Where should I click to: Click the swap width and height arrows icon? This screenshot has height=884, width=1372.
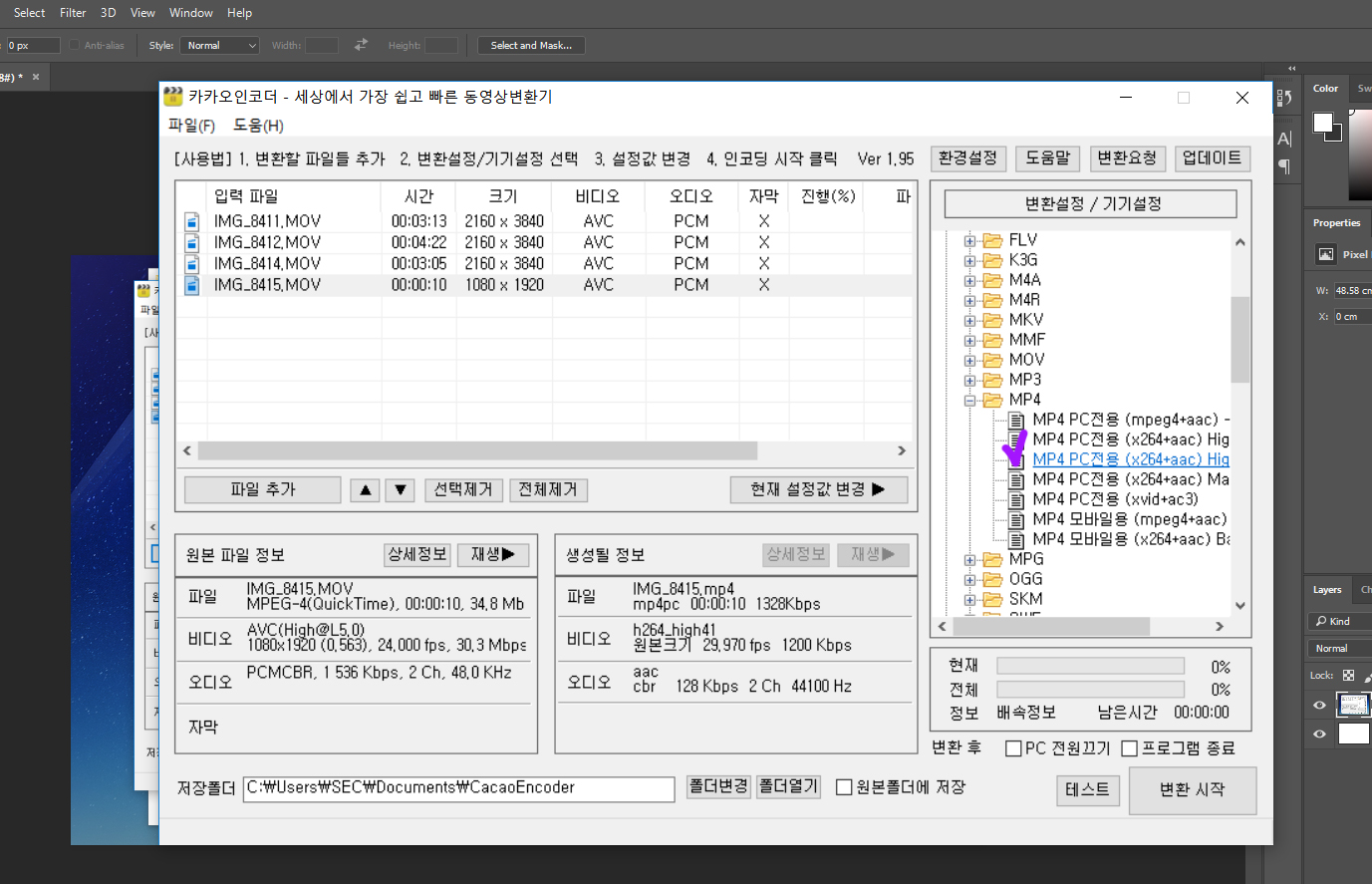click(x=361, y=45)
